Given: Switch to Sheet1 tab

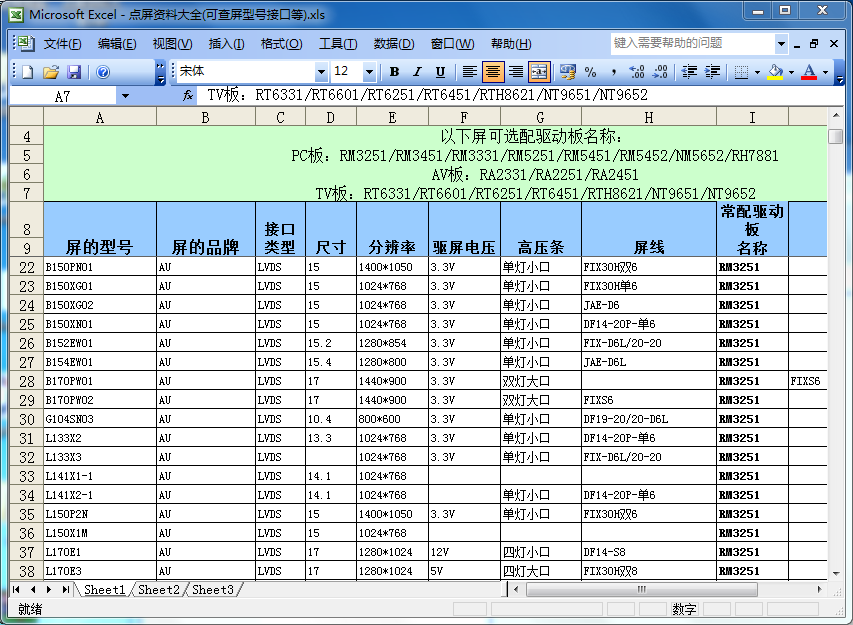Looking at the screenshot, I should click(x=104, y=590).
